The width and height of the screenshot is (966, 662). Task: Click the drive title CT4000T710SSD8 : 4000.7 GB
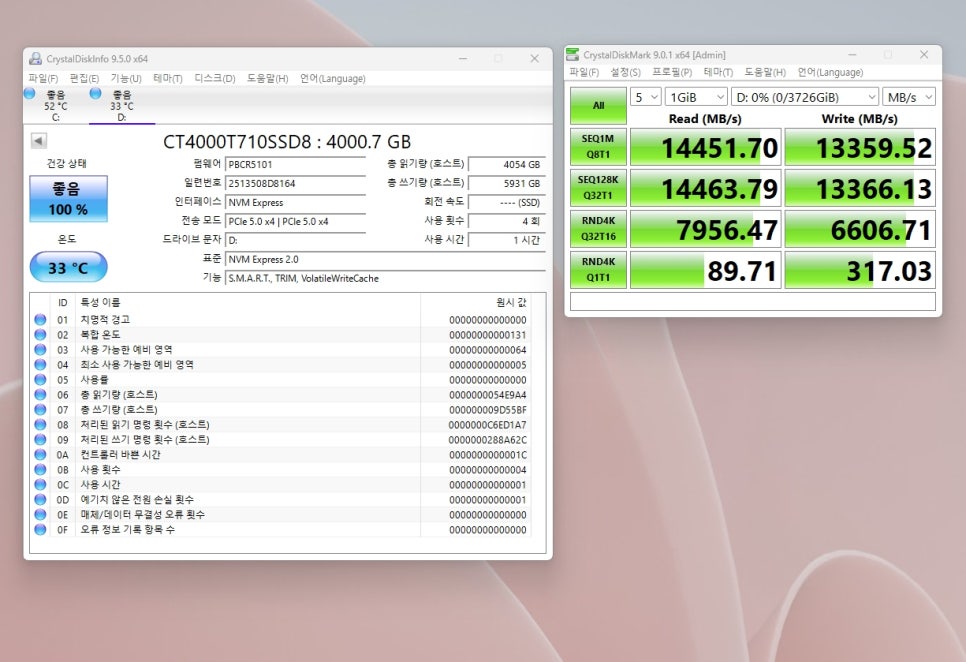coord(286,142)
